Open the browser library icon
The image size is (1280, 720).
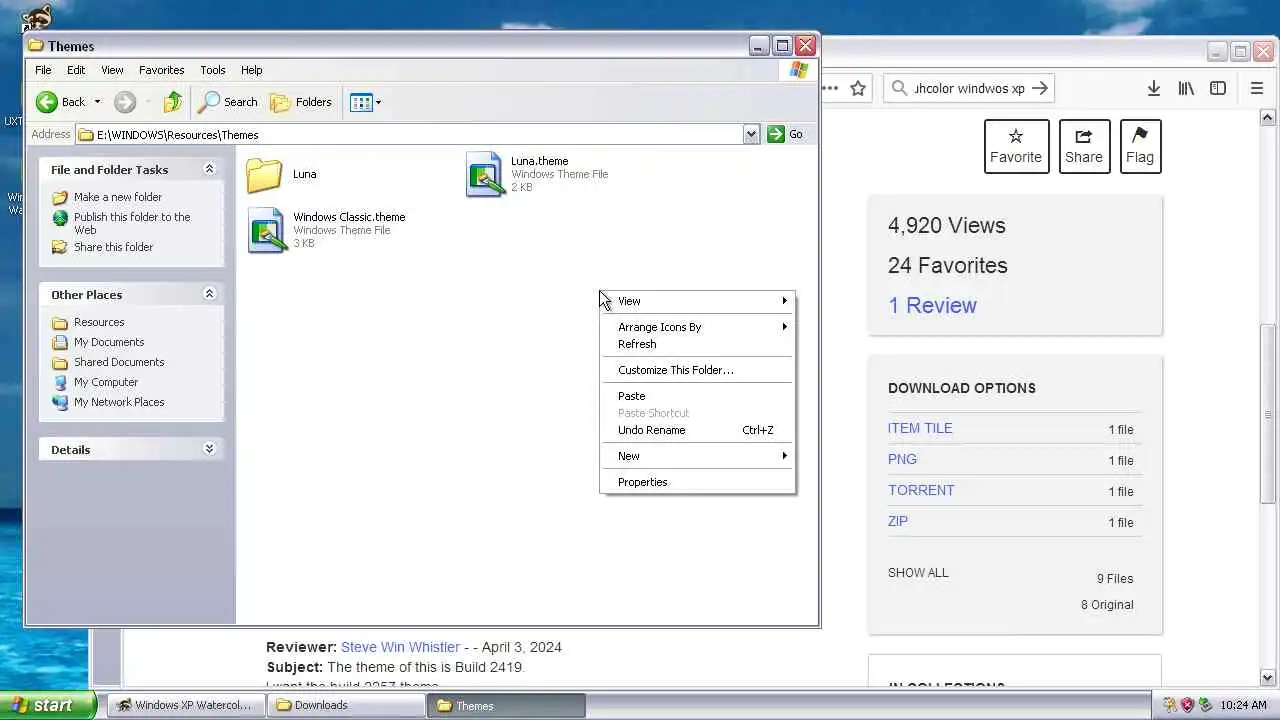pos(1186,88)
